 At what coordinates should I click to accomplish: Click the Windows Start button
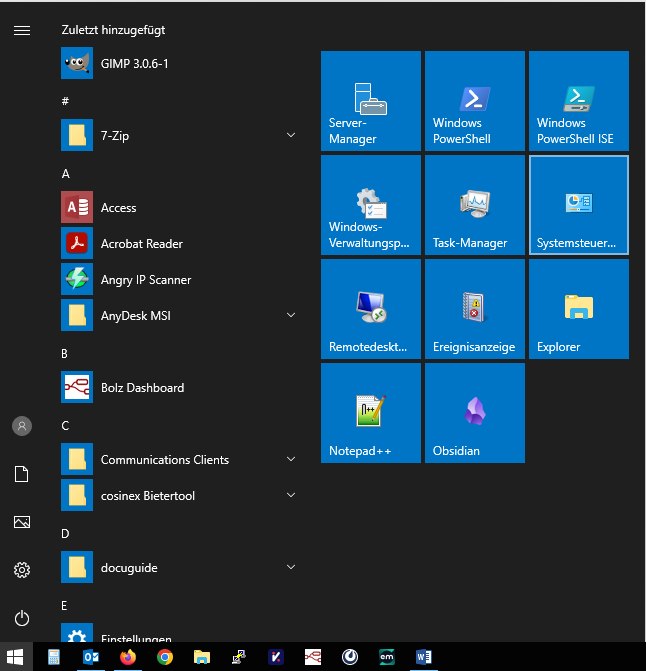[17, 657]
